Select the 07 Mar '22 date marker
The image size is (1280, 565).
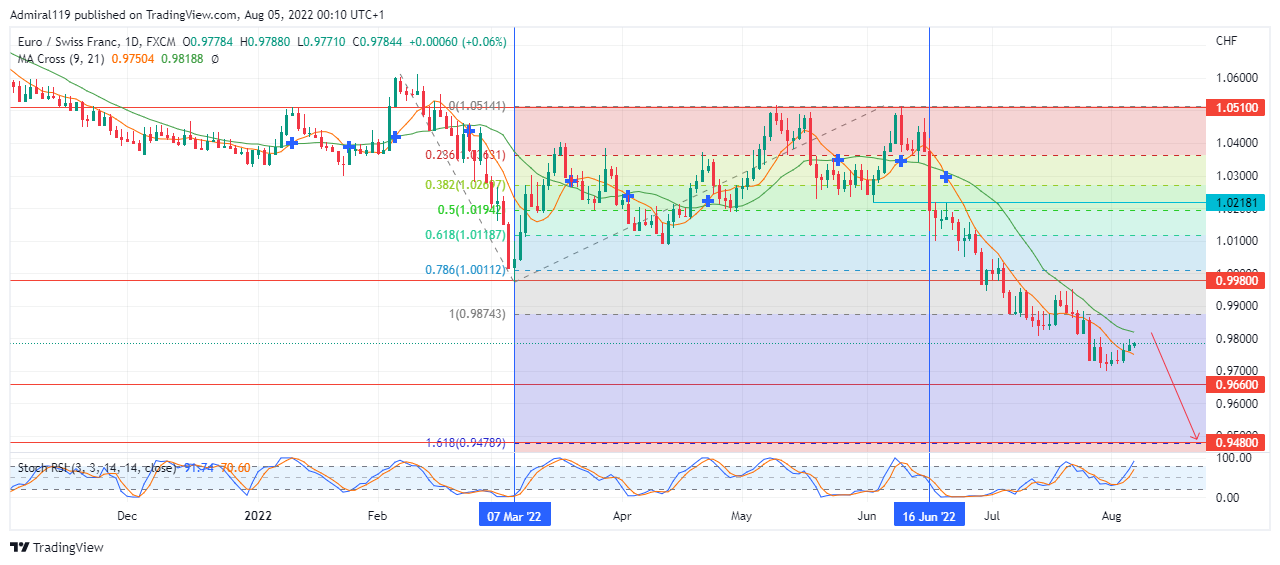coord(514,515)
